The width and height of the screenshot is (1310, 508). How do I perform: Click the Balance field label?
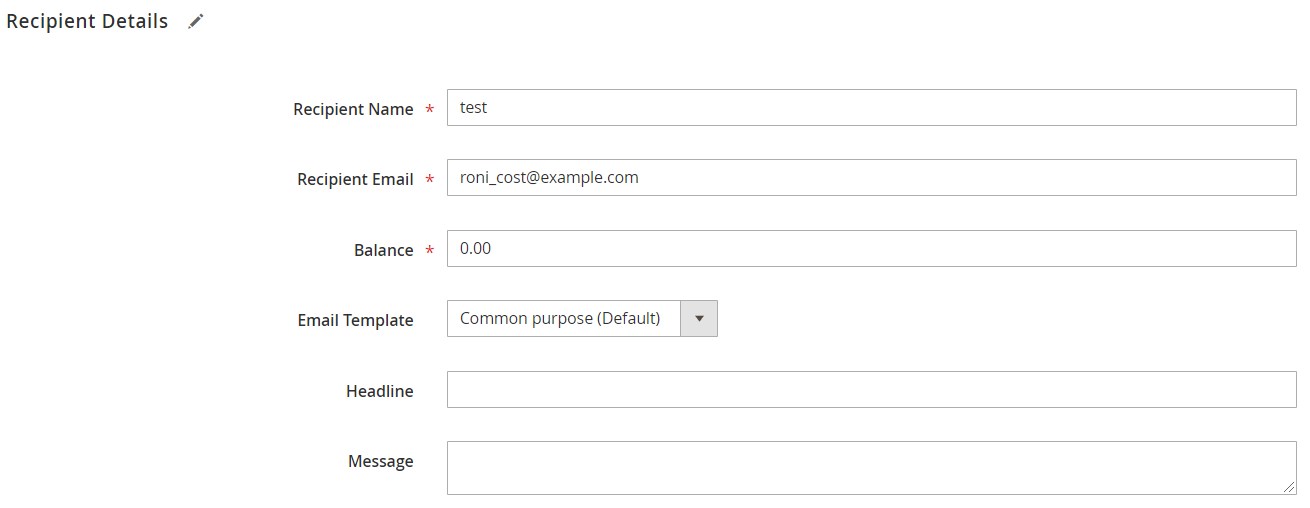pyautogui.click(x=383, y=251)
